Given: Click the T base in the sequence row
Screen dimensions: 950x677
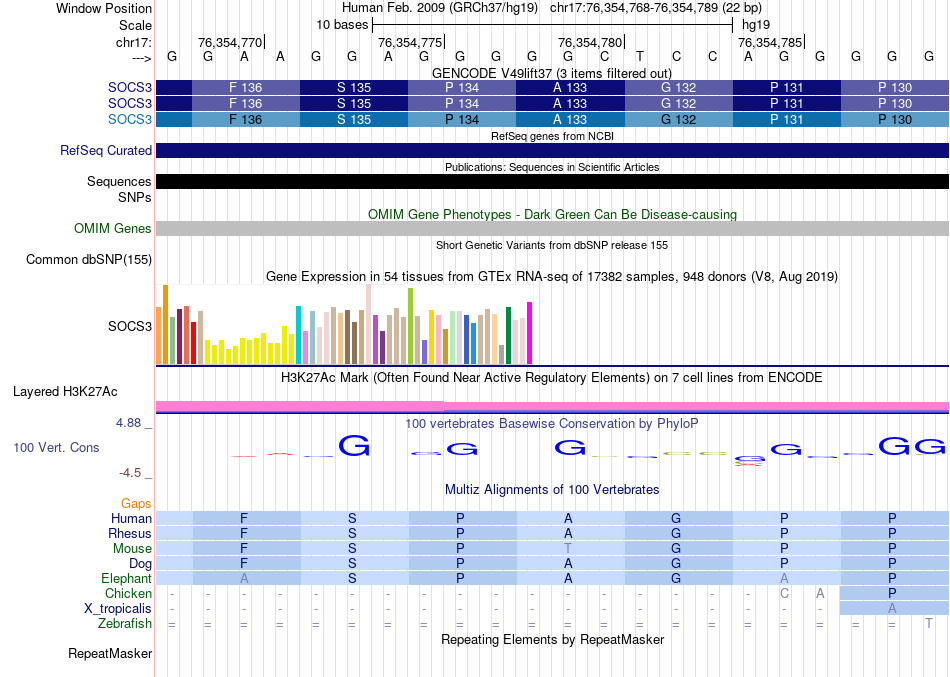Looking at the screenshot, I should pyautogui.click(x=640, y=56).
